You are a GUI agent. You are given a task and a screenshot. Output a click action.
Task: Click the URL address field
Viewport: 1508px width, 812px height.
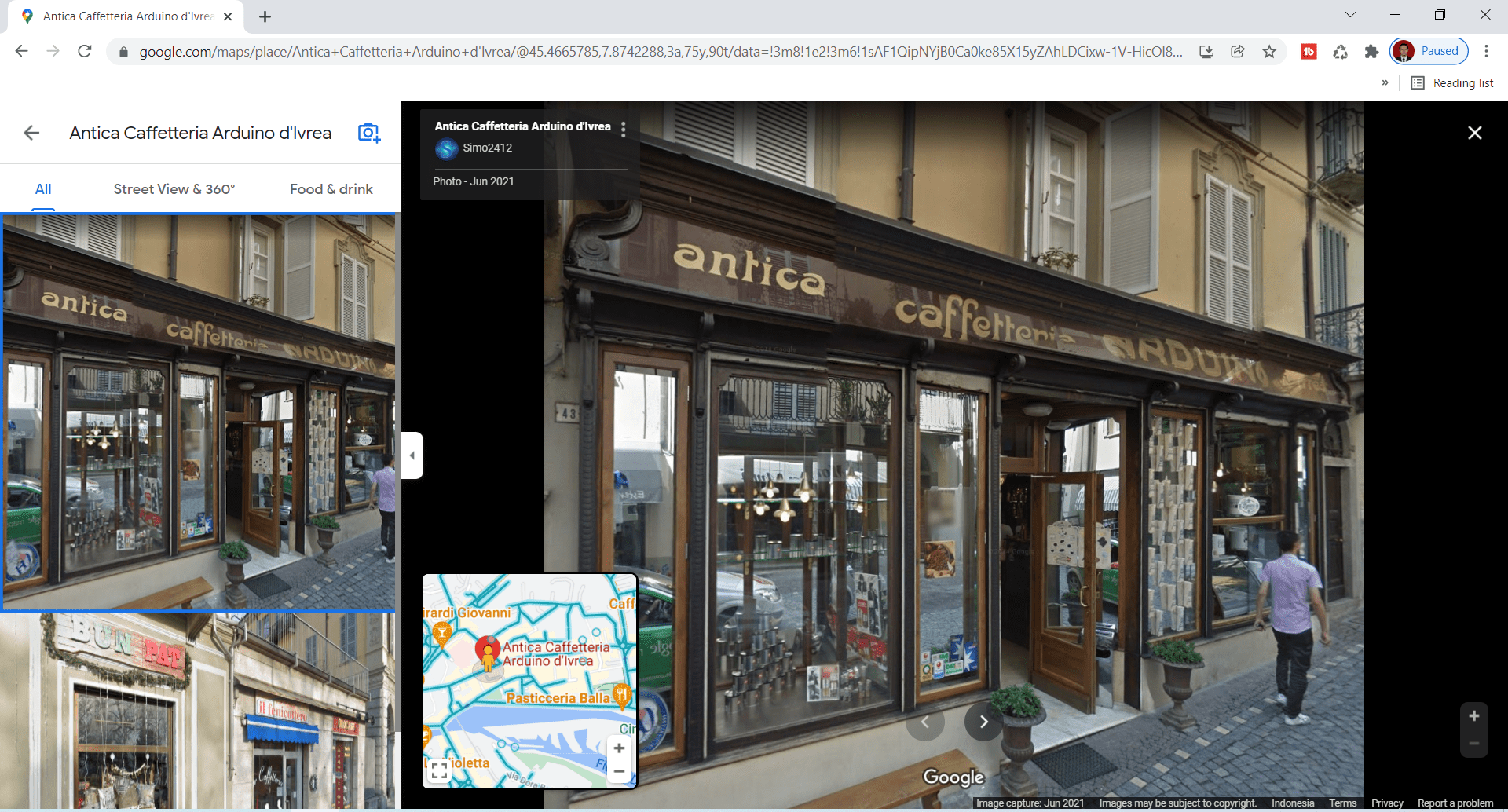point(660,52)
